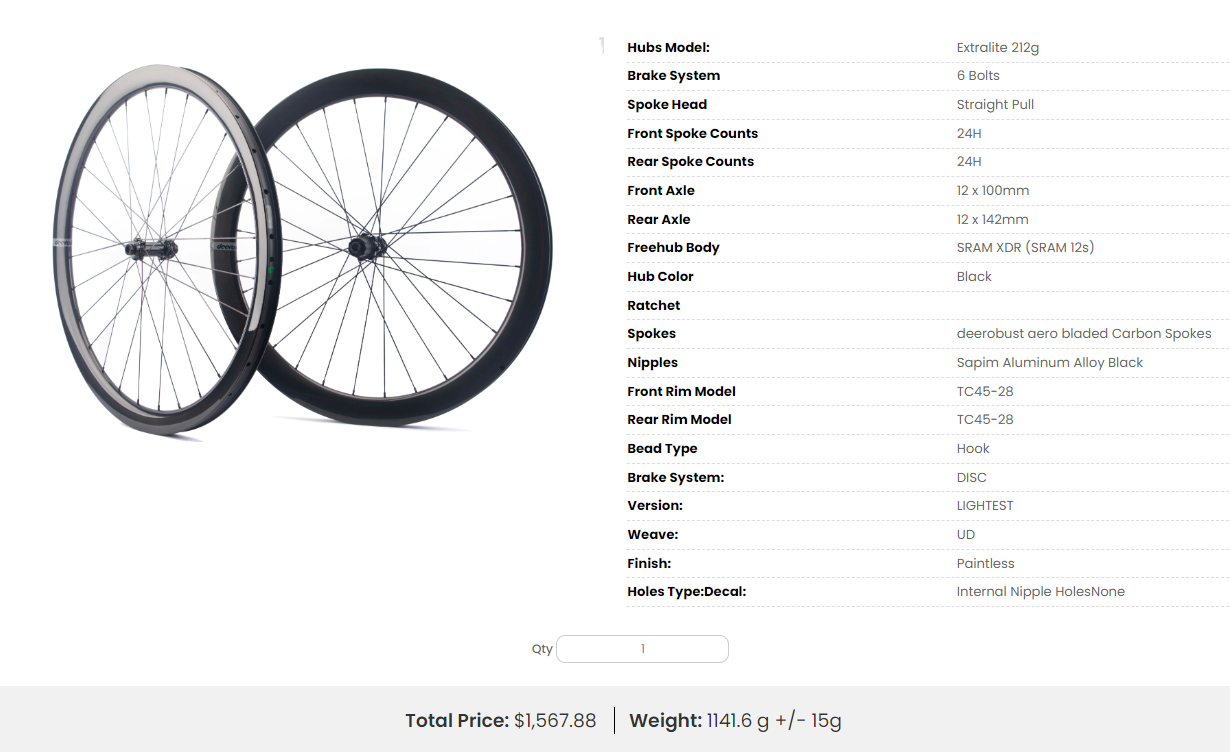Screen dimensions: 1230x752
Task: Select the Extralite 212g hub value
Action: point(998,47)
